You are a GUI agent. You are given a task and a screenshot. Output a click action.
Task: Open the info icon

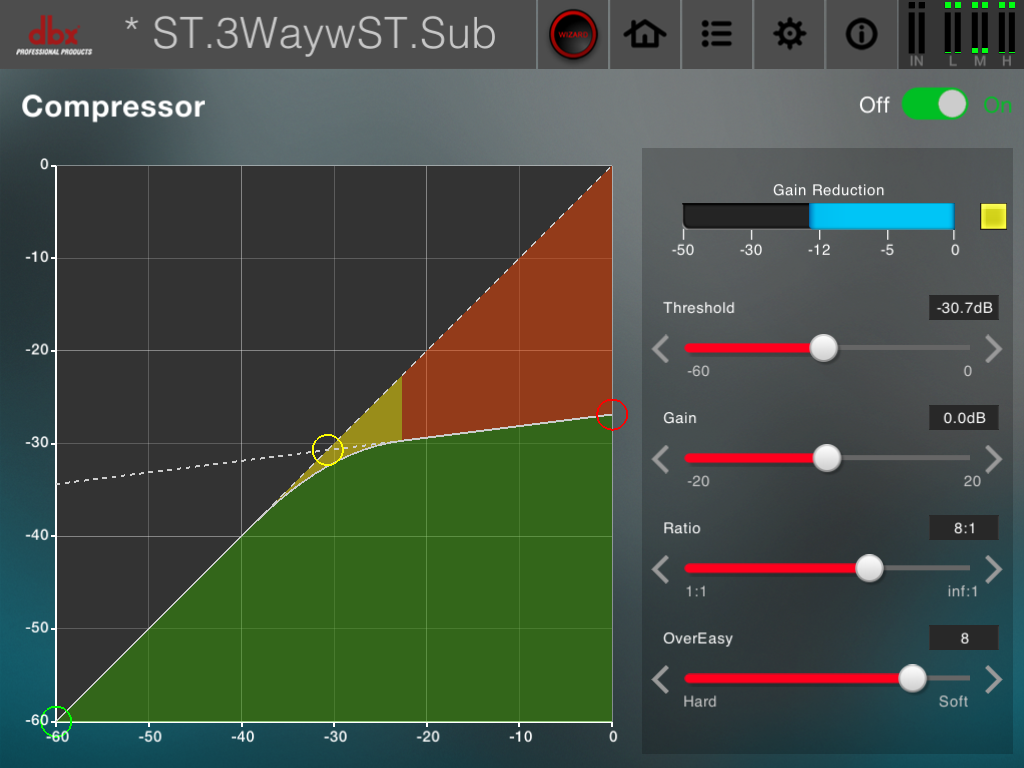pyautogui.click(x=861, y=34)
